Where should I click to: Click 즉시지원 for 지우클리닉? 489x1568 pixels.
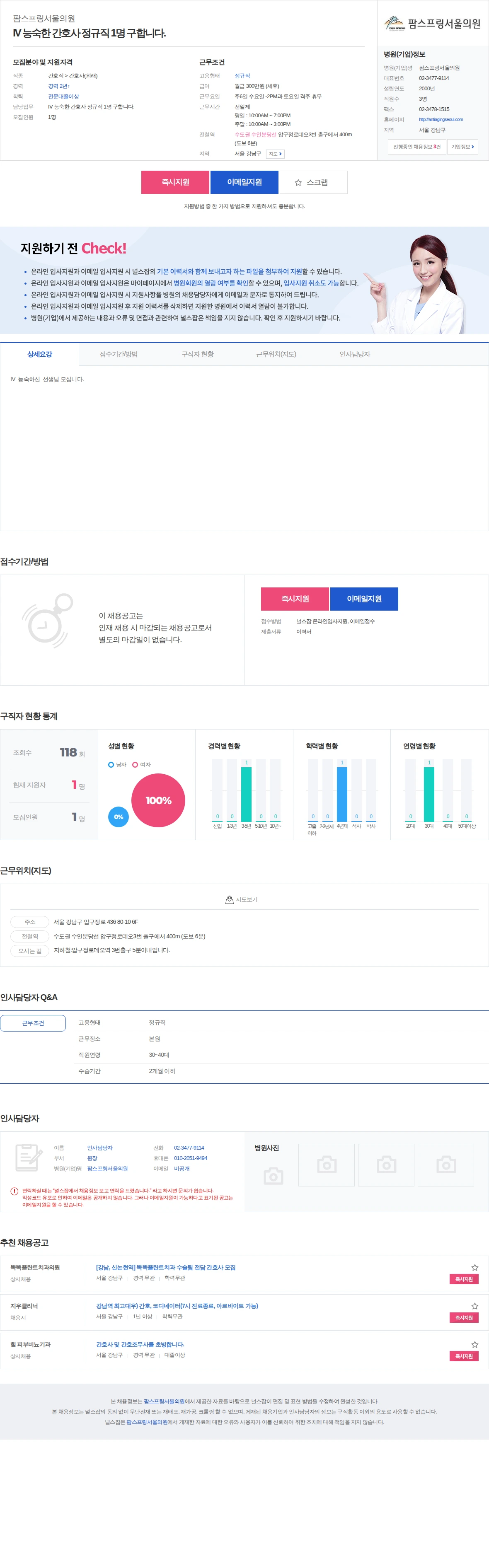click(x=464, y=1317)
